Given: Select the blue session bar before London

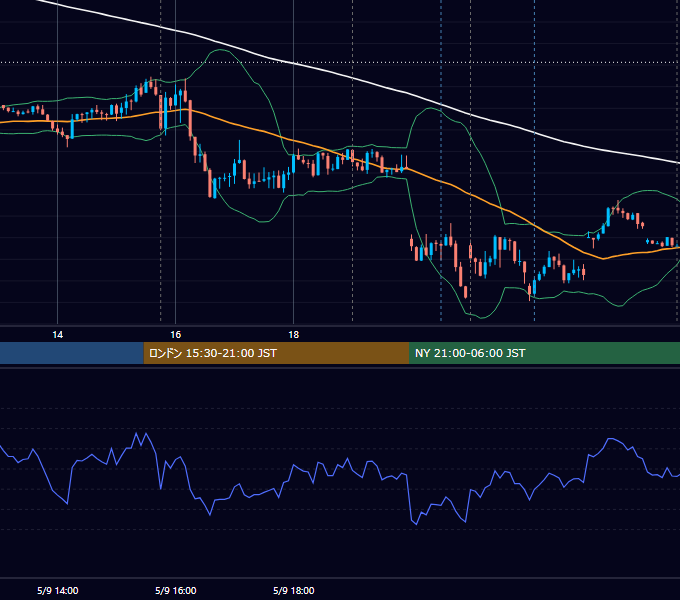Looking at the screenshot, I should click(x=72, y=353).
